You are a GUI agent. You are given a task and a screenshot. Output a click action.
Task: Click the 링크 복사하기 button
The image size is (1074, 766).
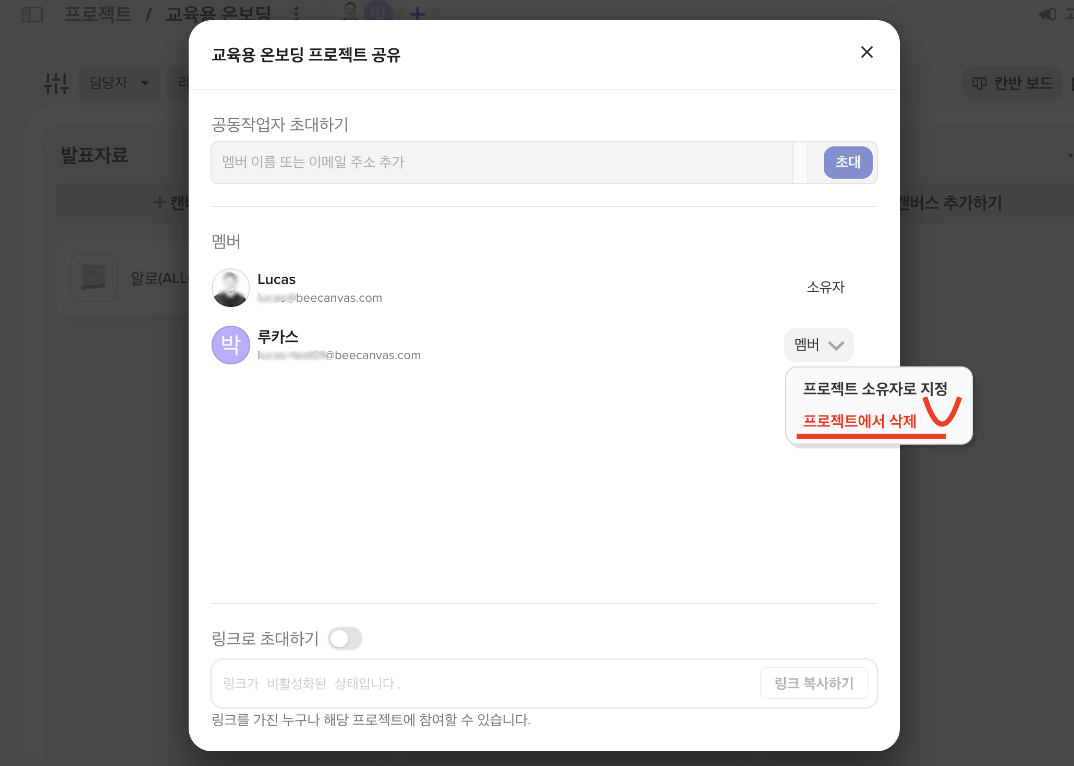(x=813, y=684)
